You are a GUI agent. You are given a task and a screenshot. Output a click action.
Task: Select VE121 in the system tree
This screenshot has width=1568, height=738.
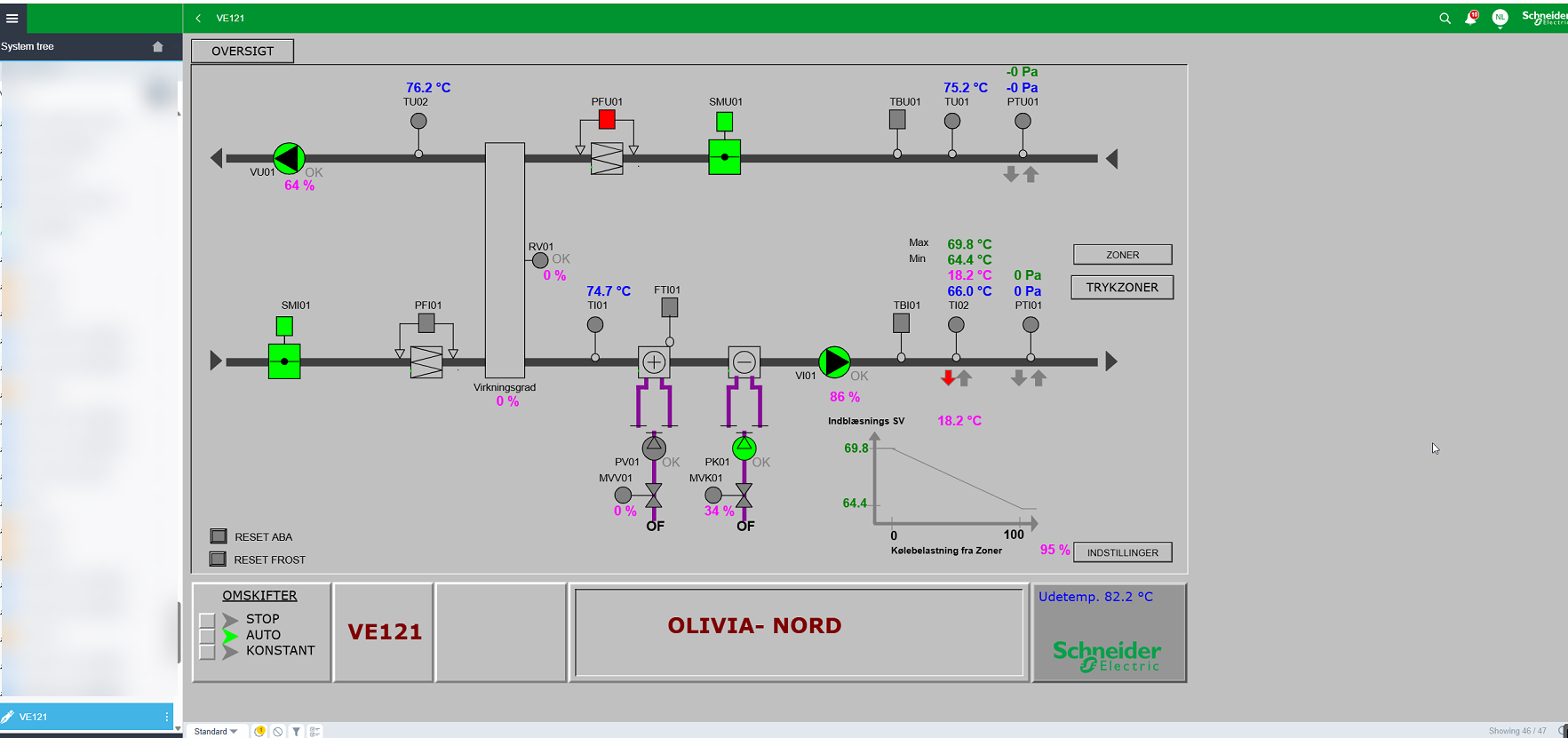pos(87,717)
